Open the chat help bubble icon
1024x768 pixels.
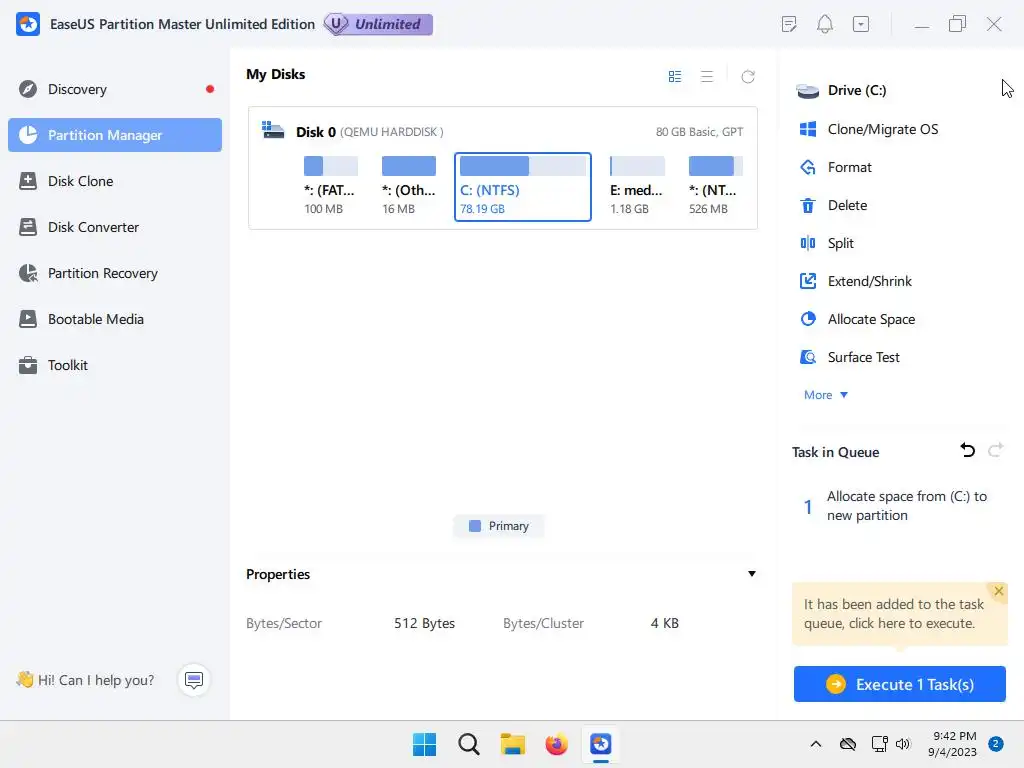[194, 680]
